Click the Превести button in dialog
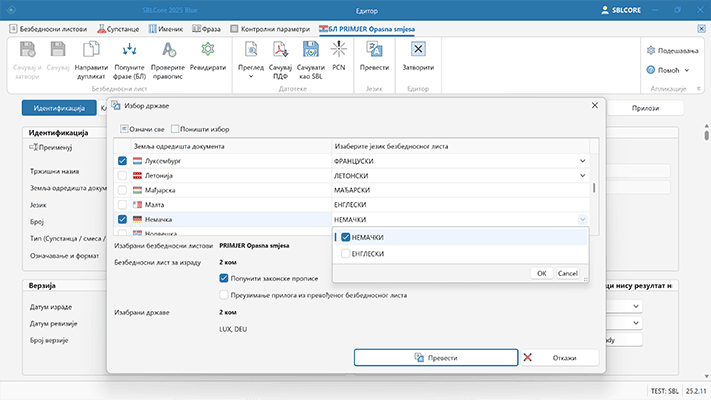This screenshot has width=711, height=400. point(436,357)
